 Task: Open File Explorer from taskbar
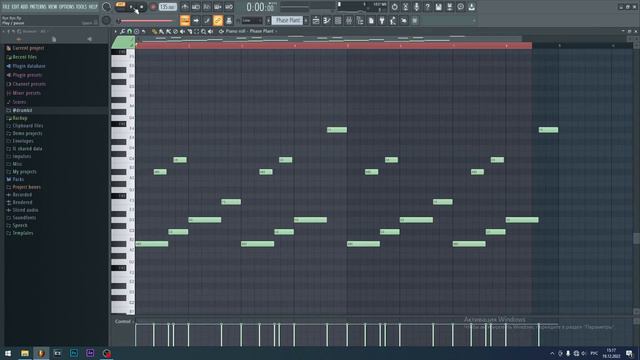coord(24,353)
